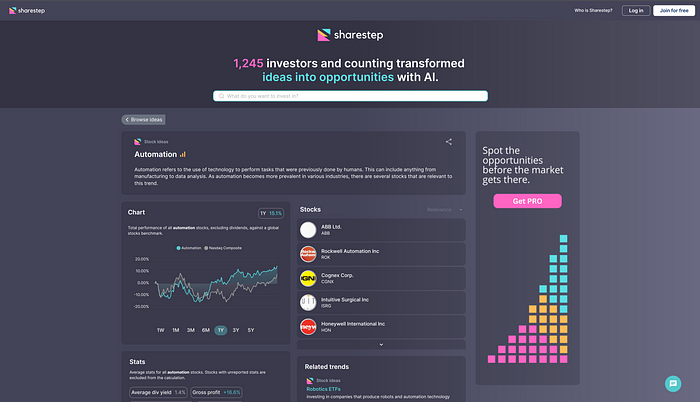This screenshot has height=402, width=700.
Task: Click the bar chart icon beside Automation title
Action: (x=183, y=154)
